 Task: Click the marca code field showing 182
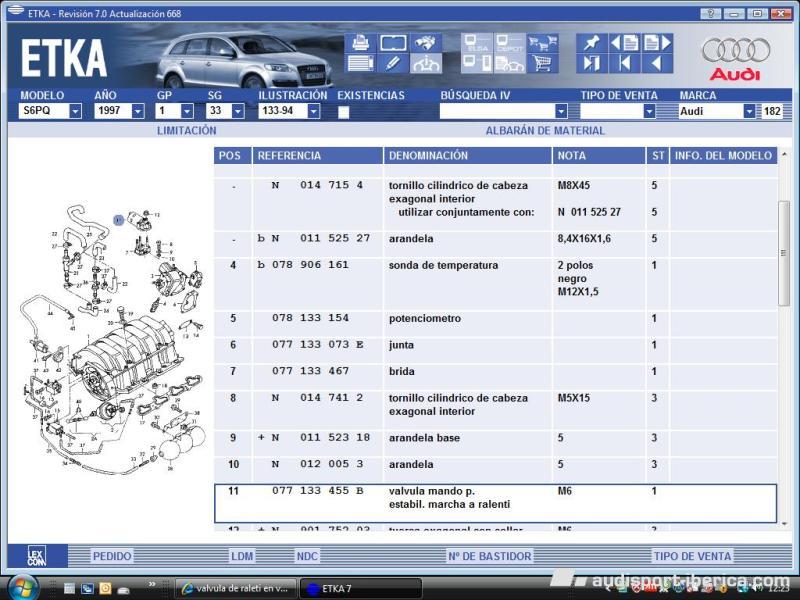coord(771,111)
